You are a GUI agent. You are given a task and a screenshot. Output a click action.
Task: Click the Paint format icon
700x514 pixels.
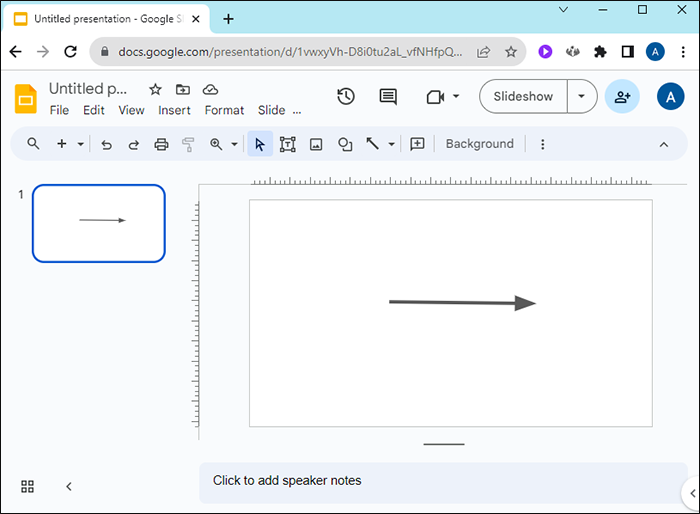pos(188,144)
